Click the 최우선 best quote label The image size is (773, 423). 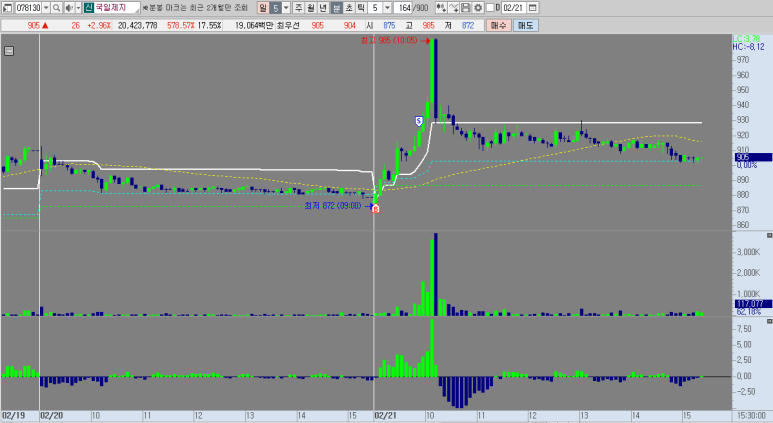[x=288, y=25]
